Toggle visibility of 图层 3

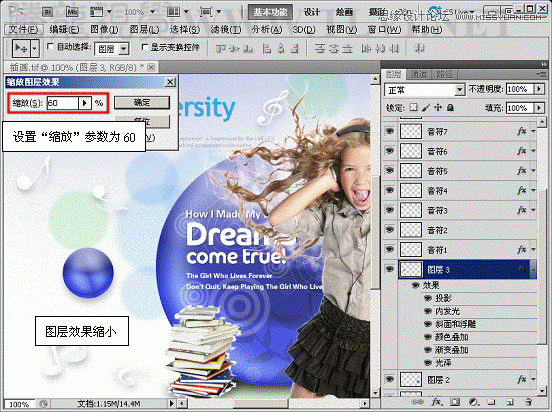pos(389,269)
